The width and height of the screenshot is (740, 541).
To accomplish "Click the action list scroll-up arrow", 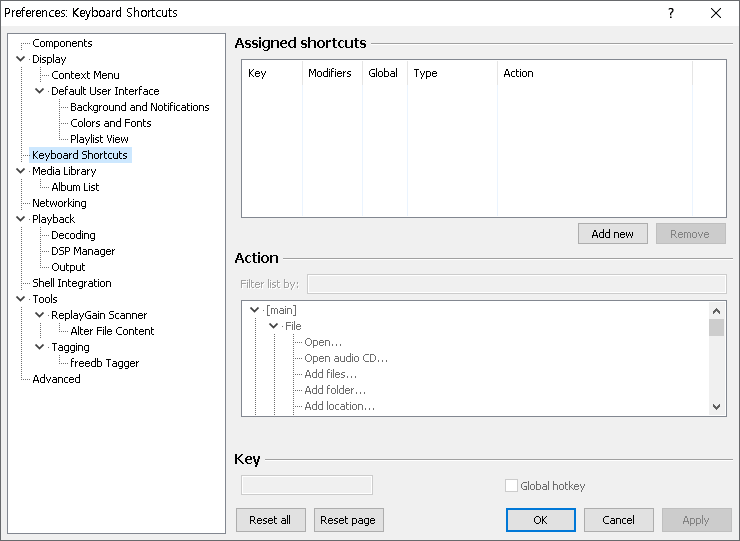I will [x=716, y=311].
